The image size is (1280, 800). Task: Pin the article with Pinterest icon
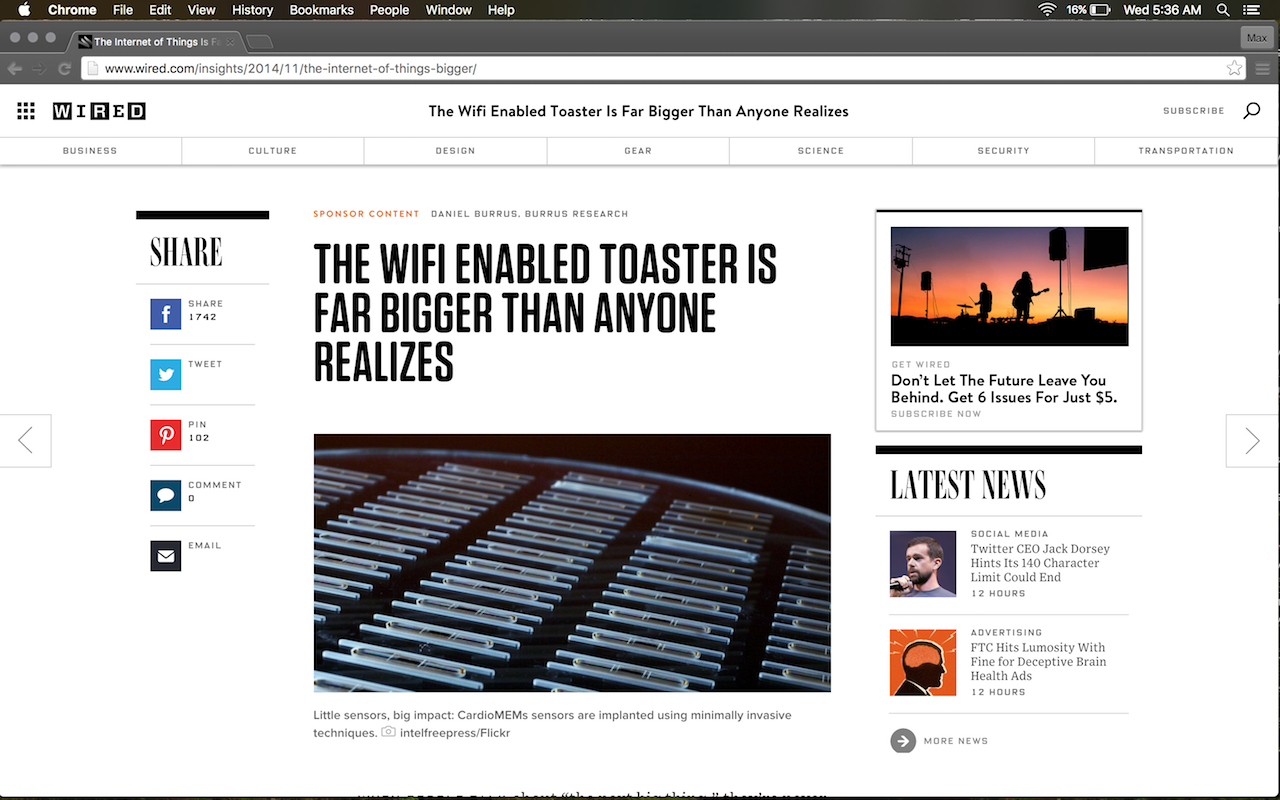coord(166,435)
